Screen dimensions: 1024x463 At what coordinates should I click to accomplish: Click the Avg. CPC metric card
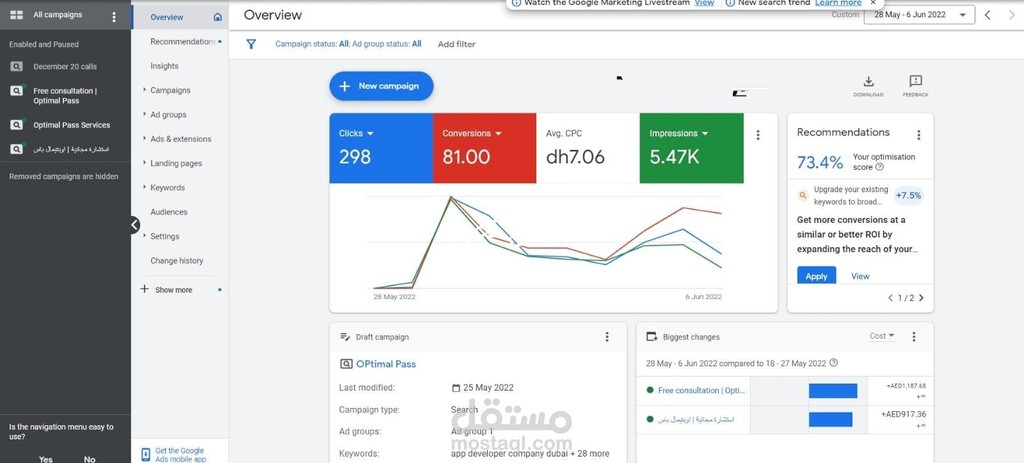click(x=588, y=148)
